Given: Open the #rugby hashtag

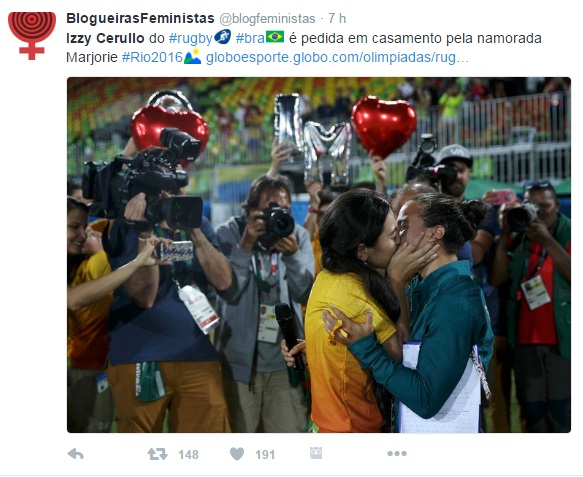Looking at the screenshot, I should tap(190, 38).
